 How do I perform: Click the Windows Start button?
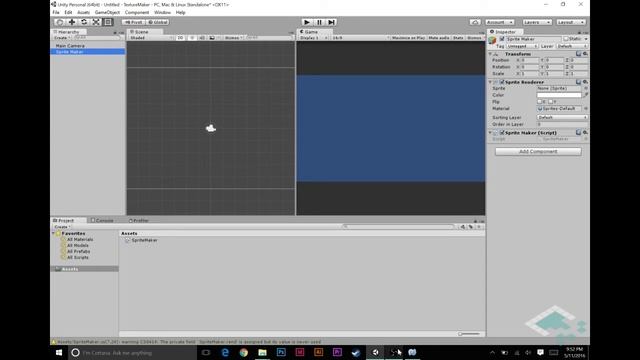point(59,352)
